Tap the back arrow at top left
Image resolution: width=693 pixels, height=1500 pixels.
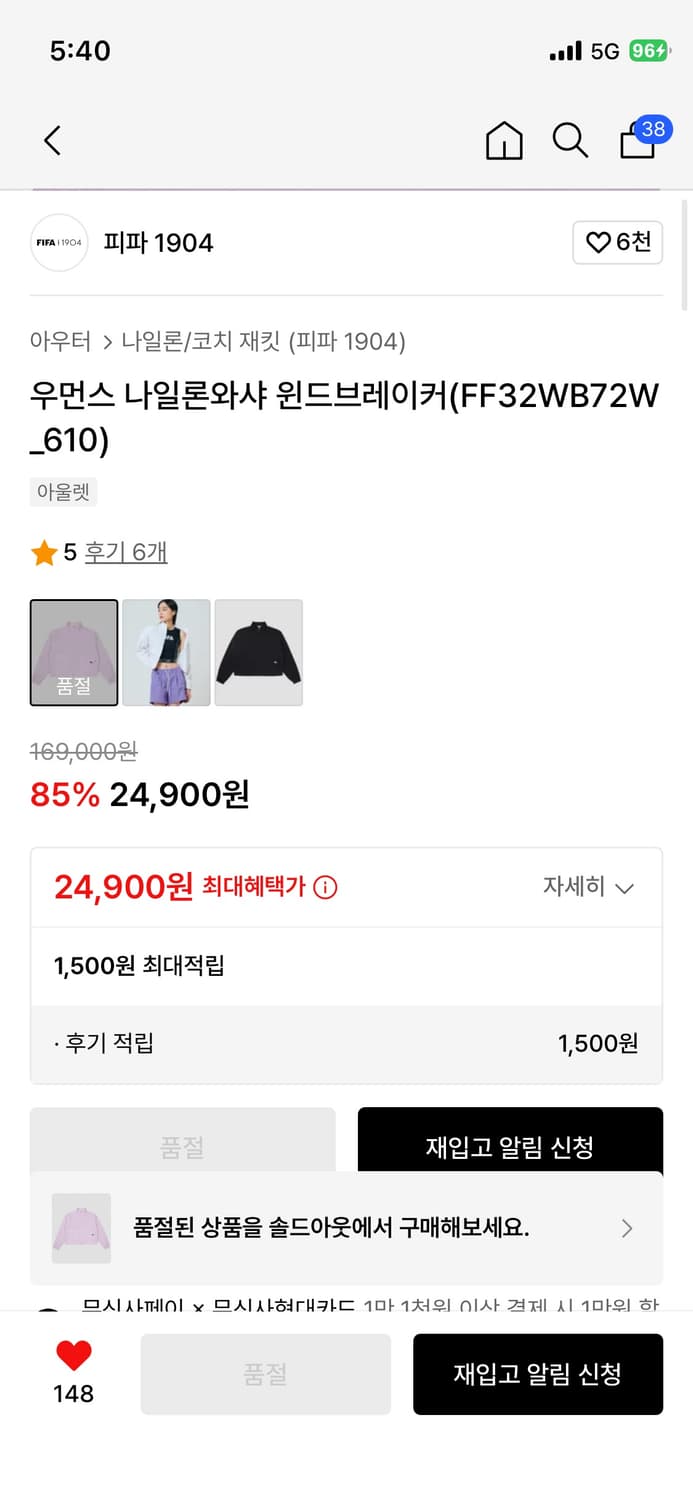pos(52,140)
